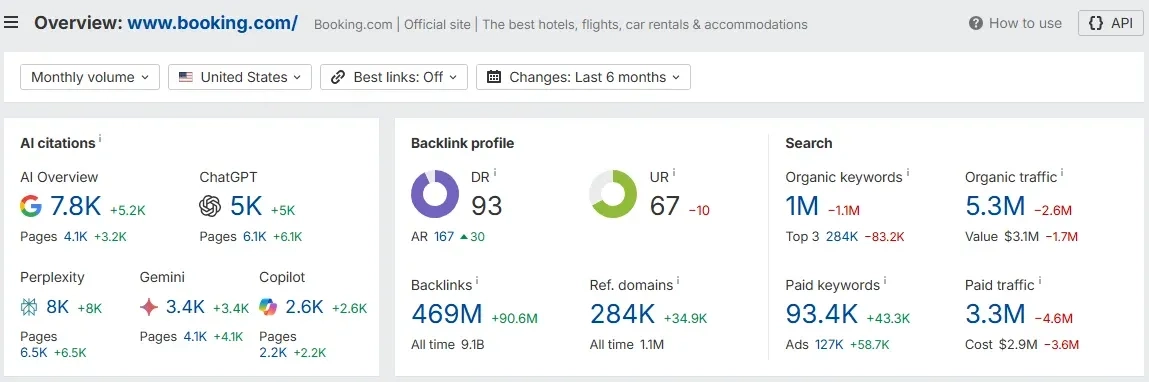The width and height of the screenshot is (1149, 382).
Task: Open the Monthly volume dropdown
Action: pos(90,77)
